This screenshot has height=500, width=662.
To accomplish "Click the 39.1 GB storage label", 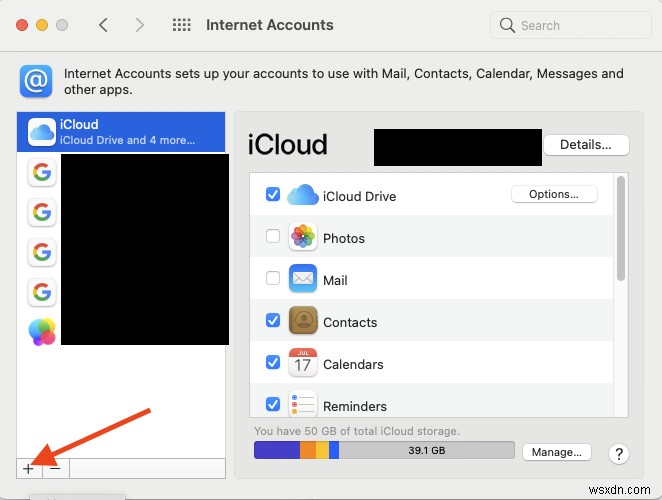I will pyautogui.click(x=426, y=451).
